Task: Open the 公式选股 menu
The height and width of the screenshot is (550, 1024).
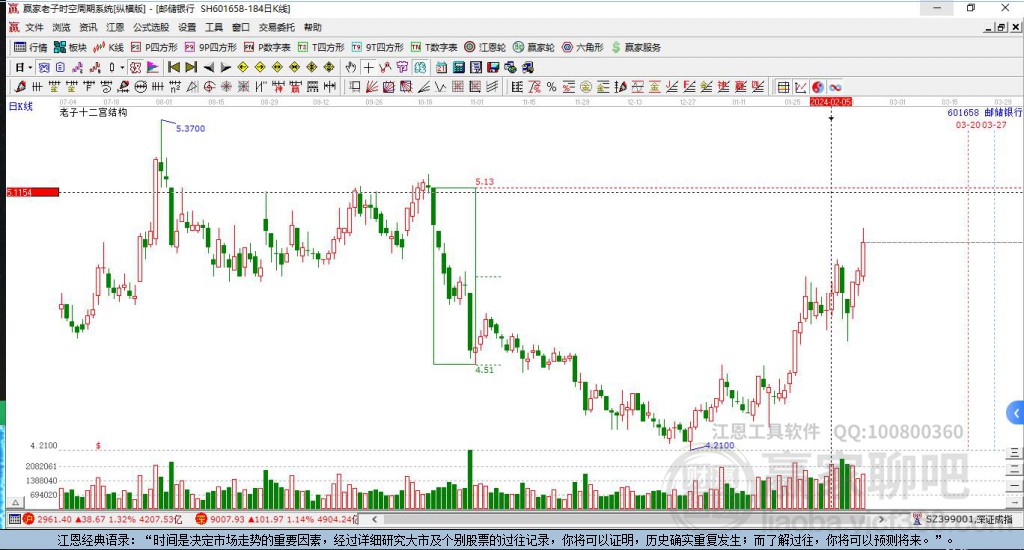Action: (151, 27)
